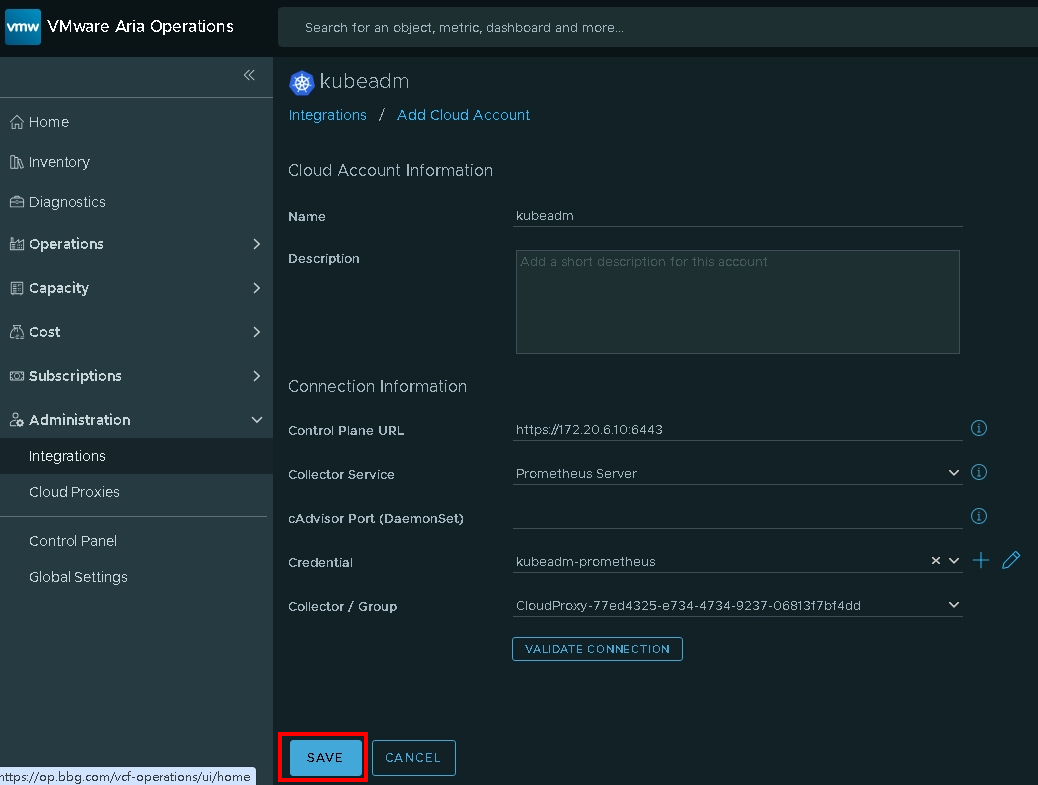The width and height of the screenshot is (1038, 785).
Task: Click the VMware logo icon
Action: click(23, 26)
